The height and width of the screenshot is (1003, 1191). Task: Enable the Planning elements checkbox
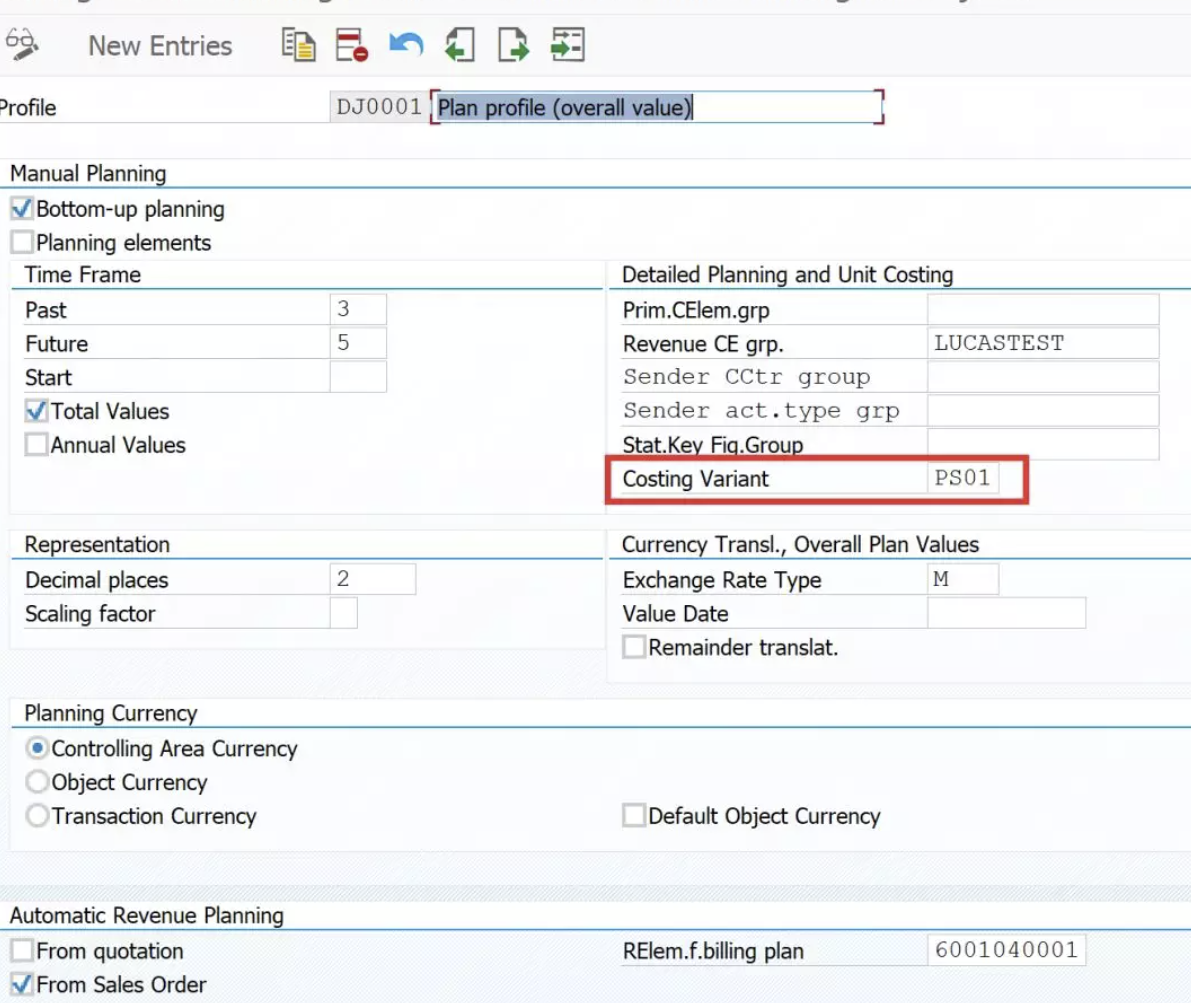coord(22,242)
